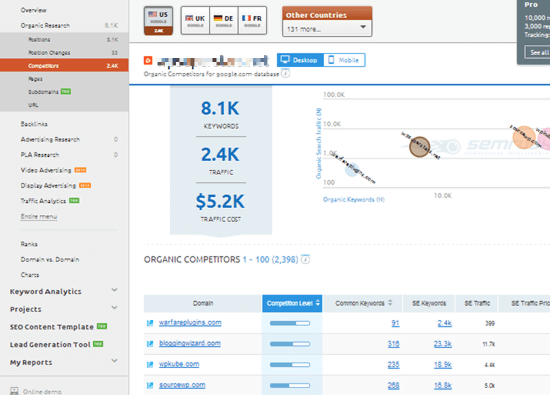Click common keywords 318 for bloggingwizard.com

(394, 344)
